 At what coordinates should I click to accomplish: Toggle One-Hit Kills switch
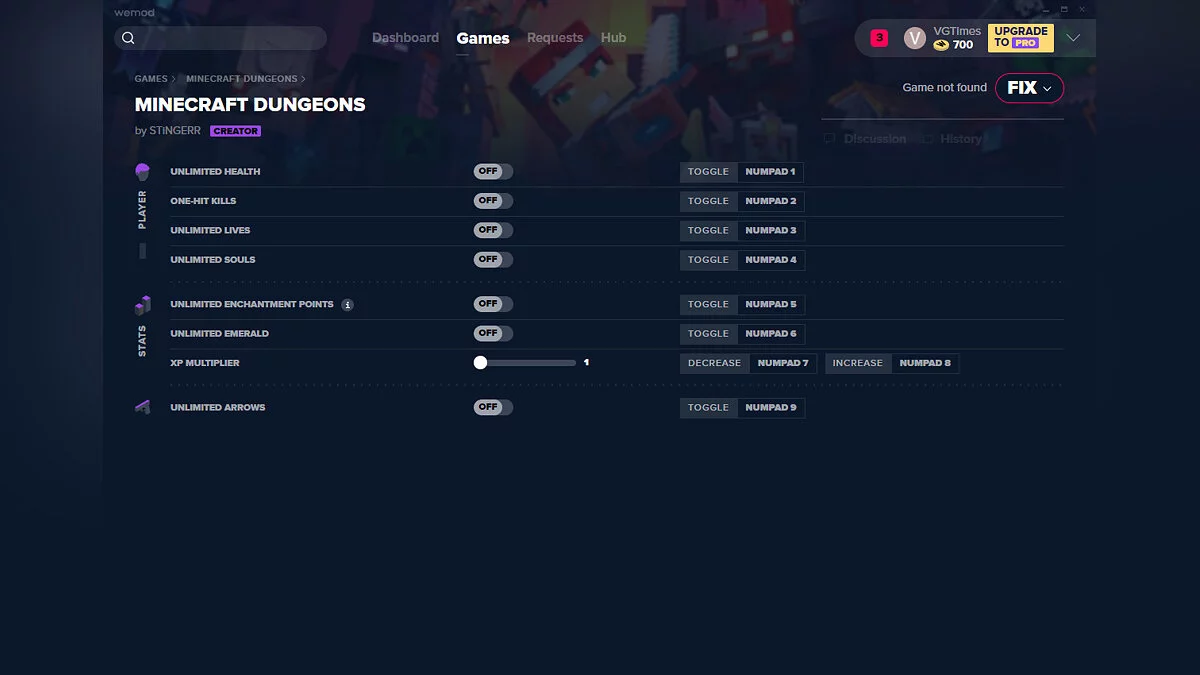click(493, 201)
